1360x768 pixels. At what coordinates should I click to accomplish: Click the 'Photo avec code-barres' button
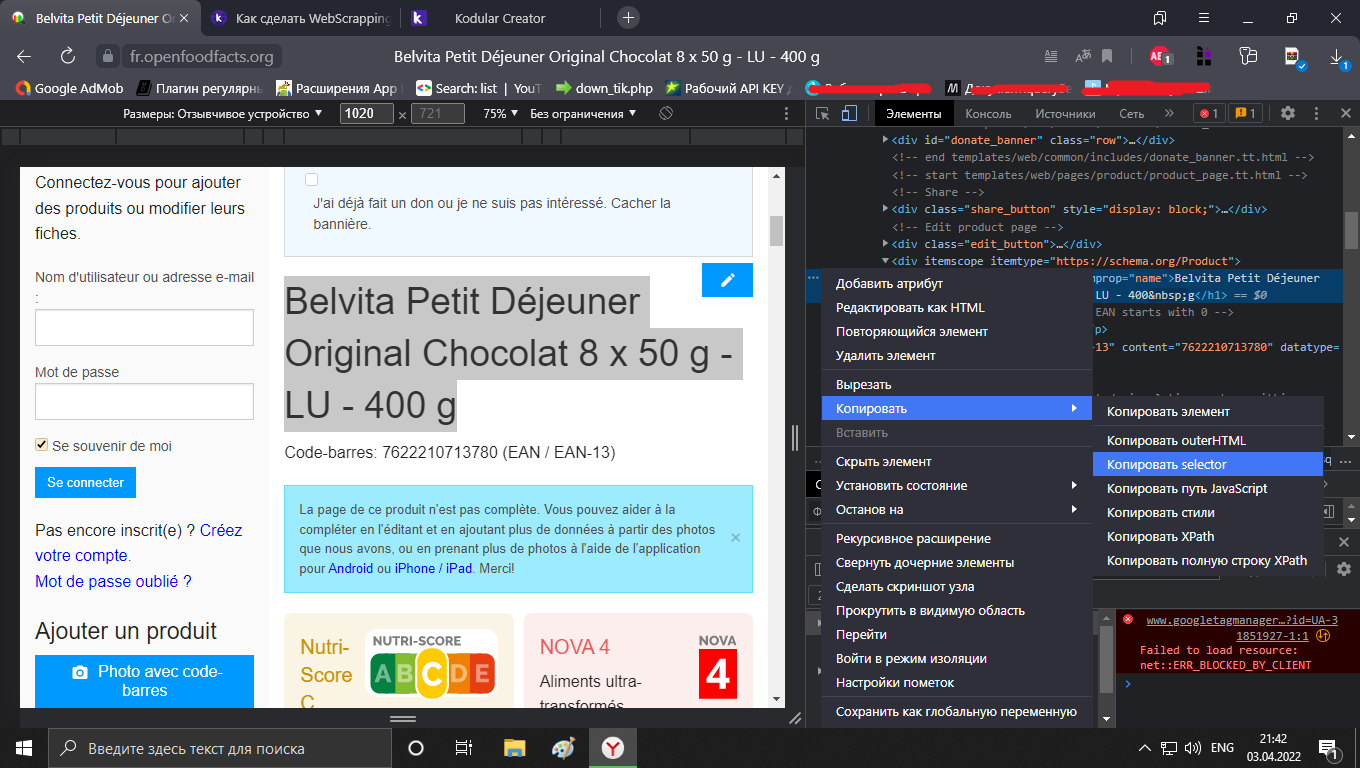coord(144,681)
